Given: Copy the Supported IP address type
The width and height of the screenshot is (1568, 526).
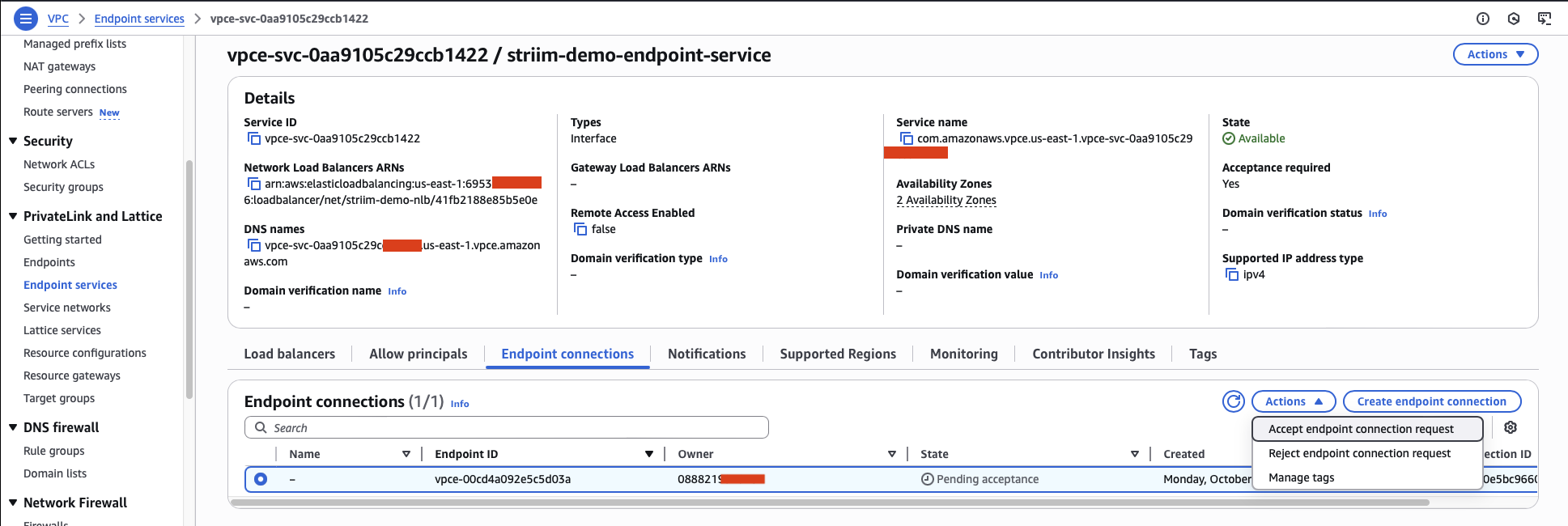Looking at the screenshot, I should pyautogui.click(x=1231, y=274).
